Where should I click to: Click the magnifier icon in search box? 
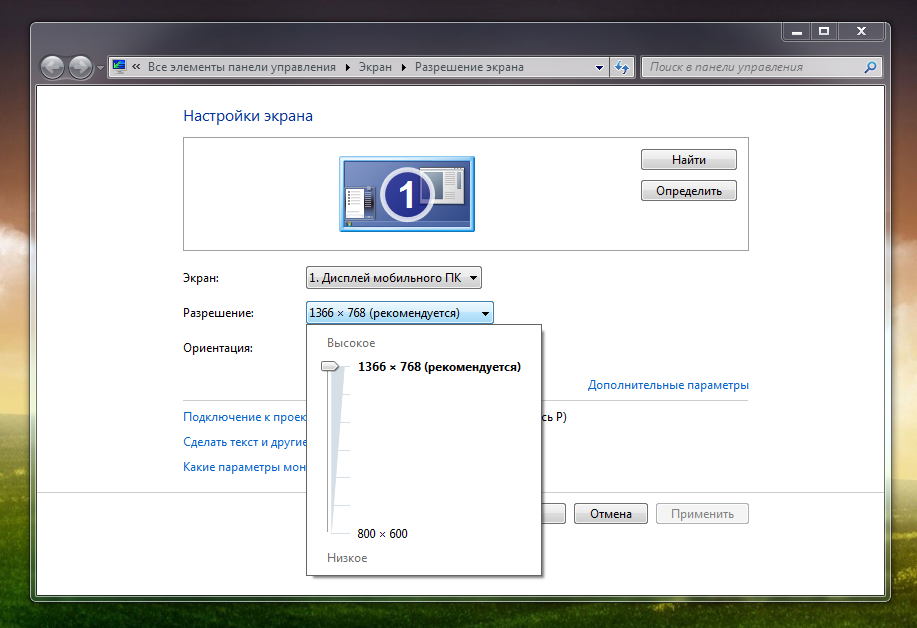(x=870, y=67)
